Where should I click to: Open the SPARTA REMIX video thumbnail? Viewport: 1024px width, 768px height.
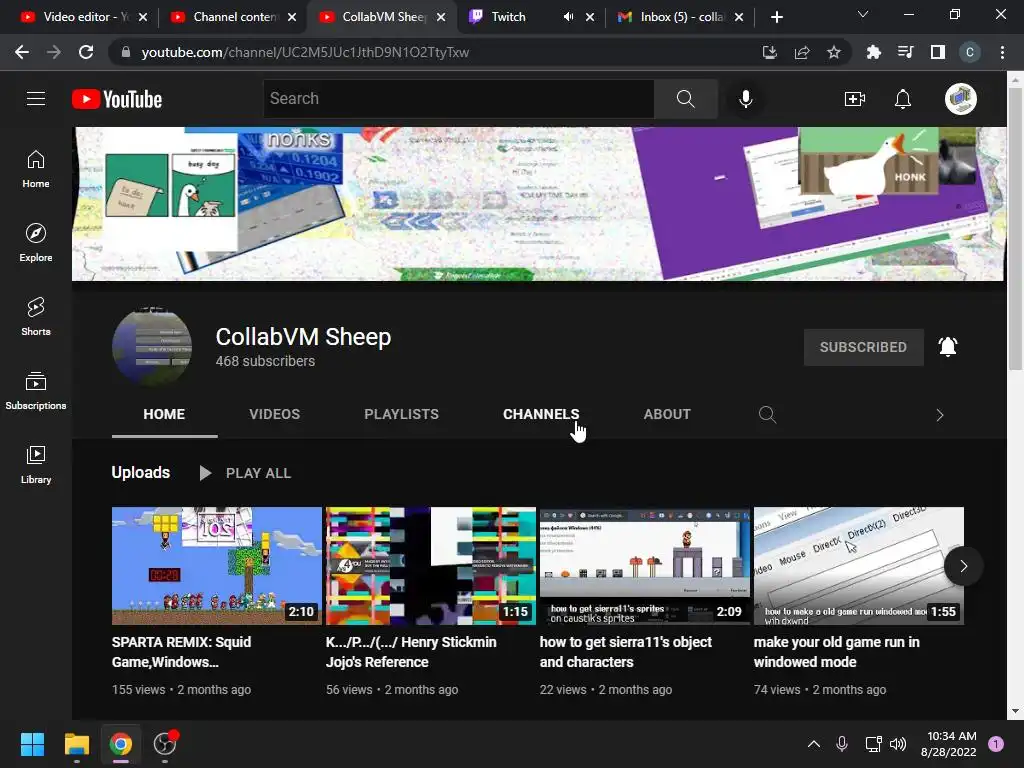click(217, 566)
